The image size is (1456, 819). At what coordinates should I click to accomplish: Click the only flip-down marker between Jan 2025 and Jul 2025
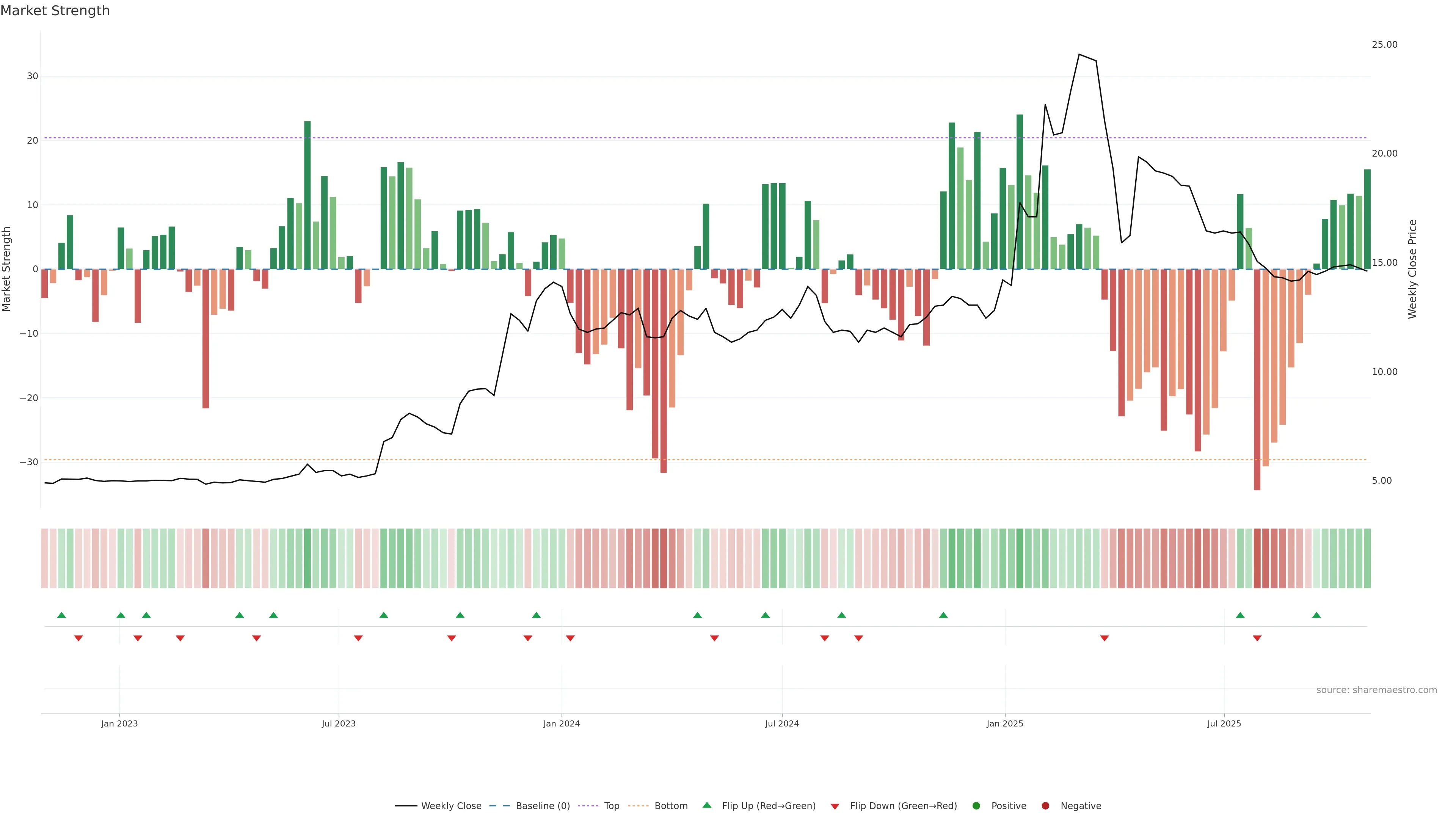1105,638
